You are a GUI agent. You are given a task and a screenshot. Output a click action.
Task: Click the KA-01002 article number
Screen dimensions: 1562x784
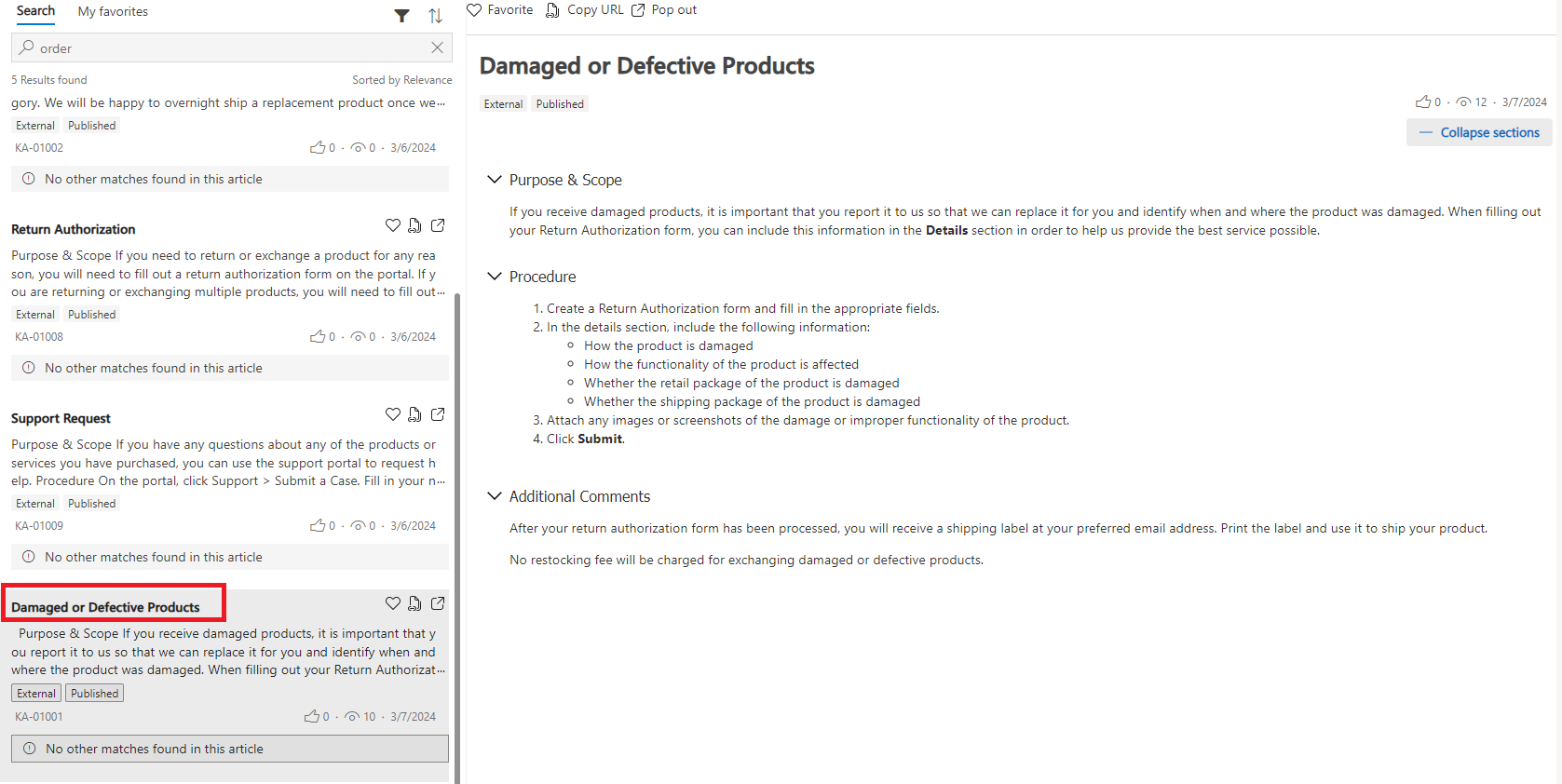pyautogui.click(x=39, y=148)
